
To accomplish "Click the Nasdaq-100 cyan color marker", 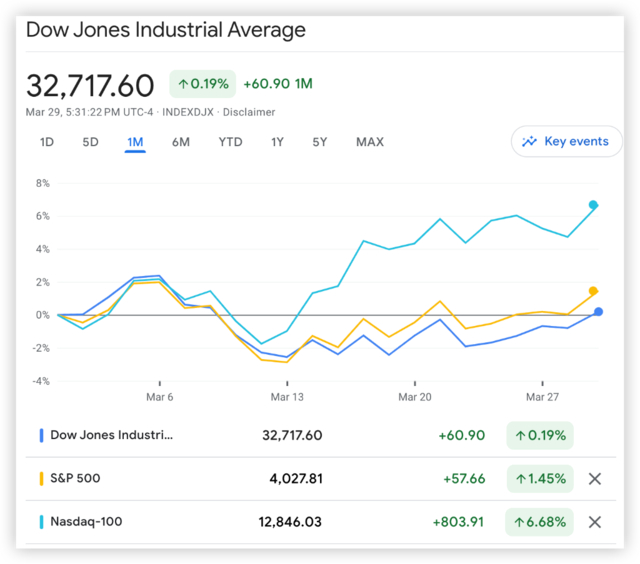I will click(41, 522).
